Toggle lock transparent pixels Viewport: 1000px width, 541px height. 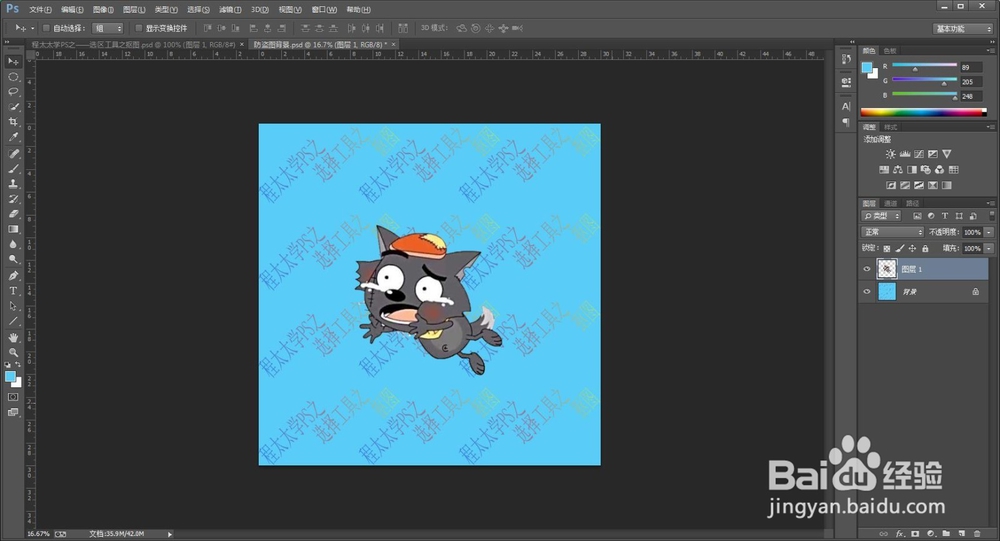point(886,248)
